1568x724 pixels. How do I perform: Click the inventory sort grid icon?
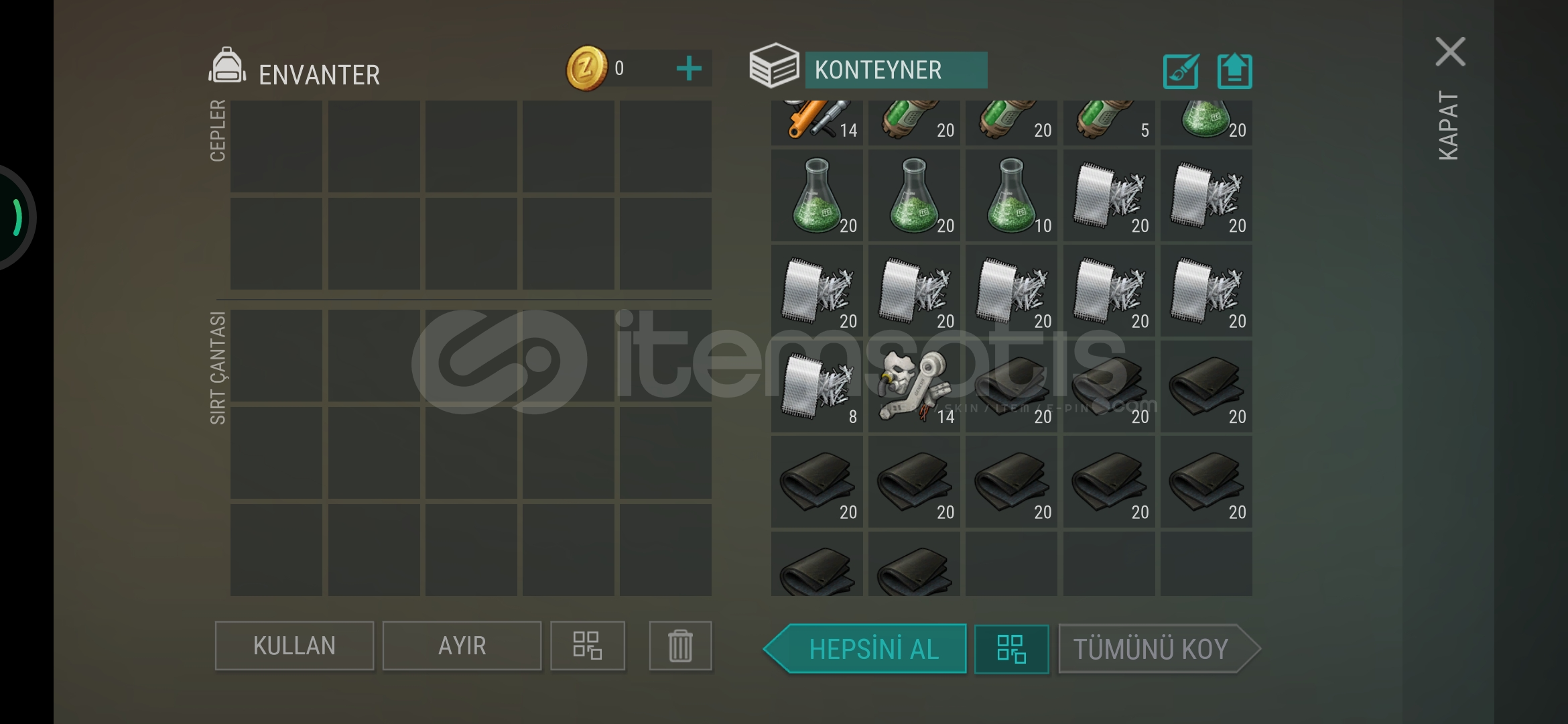(x=588, y=646)
